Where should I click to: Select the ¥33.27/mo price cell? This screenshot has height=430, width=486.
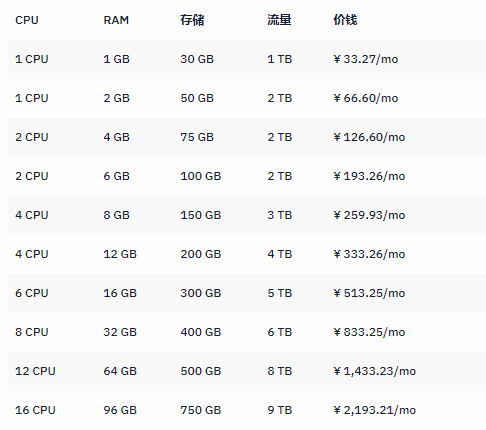pyautogui.click(x=366, y=59)
